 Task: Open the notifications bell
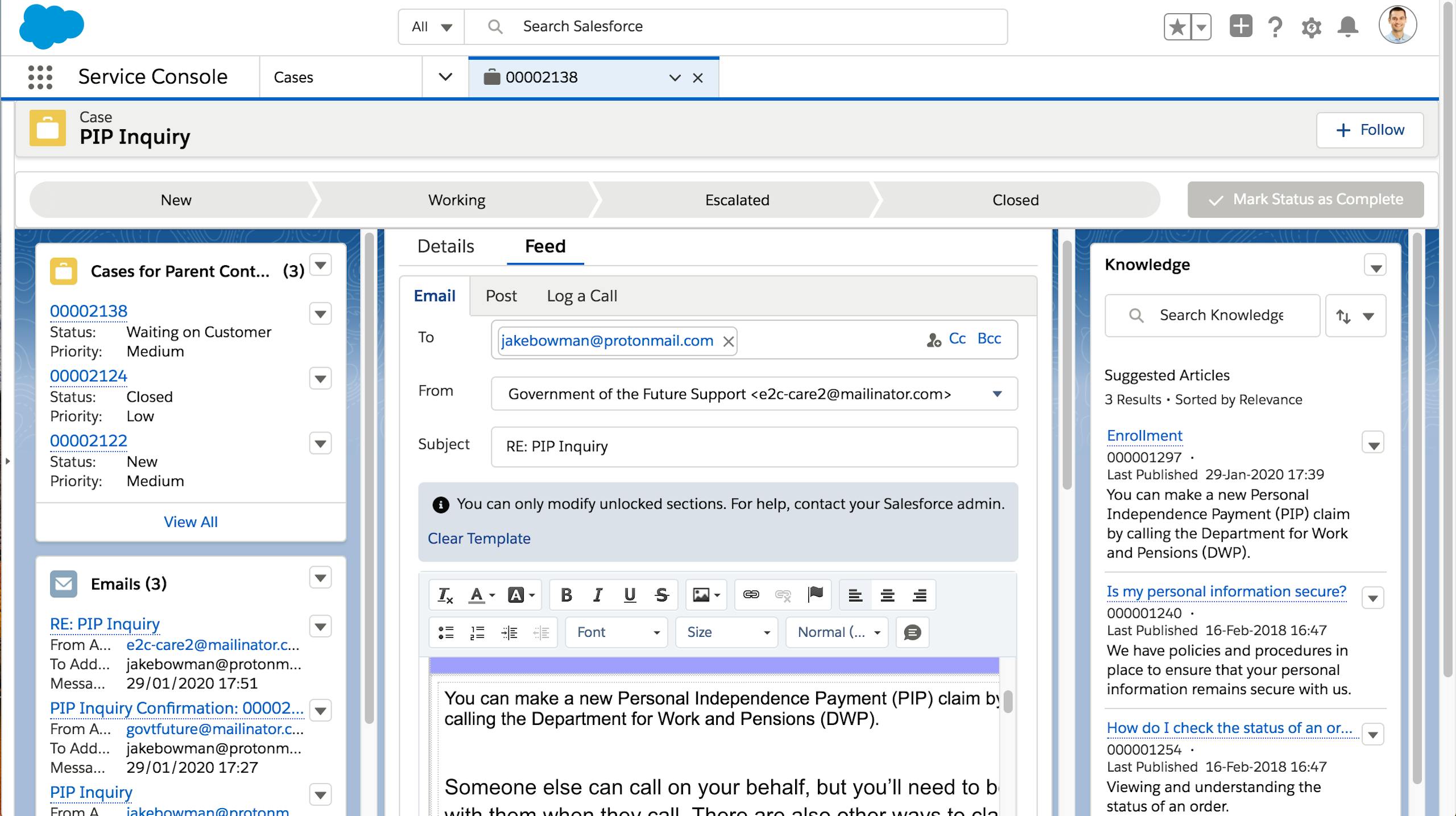click(x=1347, y=27)
